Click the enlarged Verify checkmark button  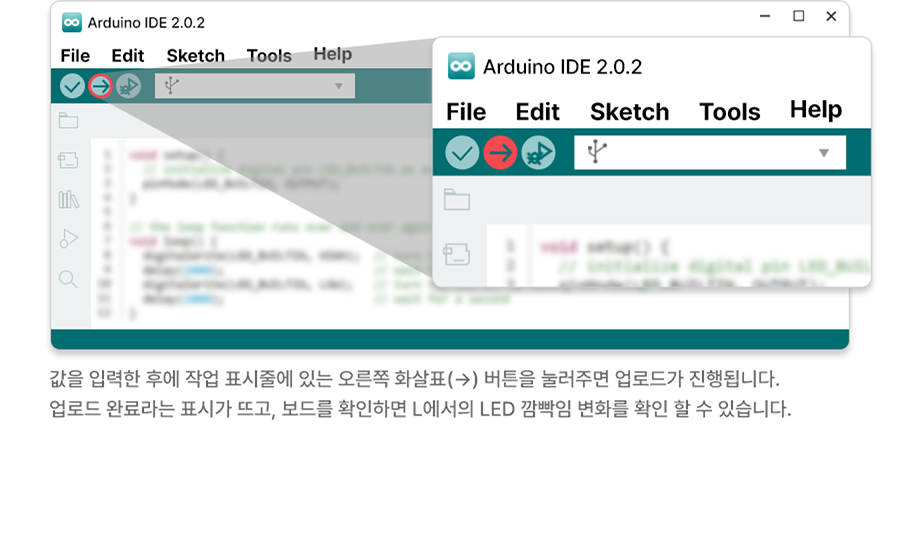pyautogui.click(x=462, y=153)
